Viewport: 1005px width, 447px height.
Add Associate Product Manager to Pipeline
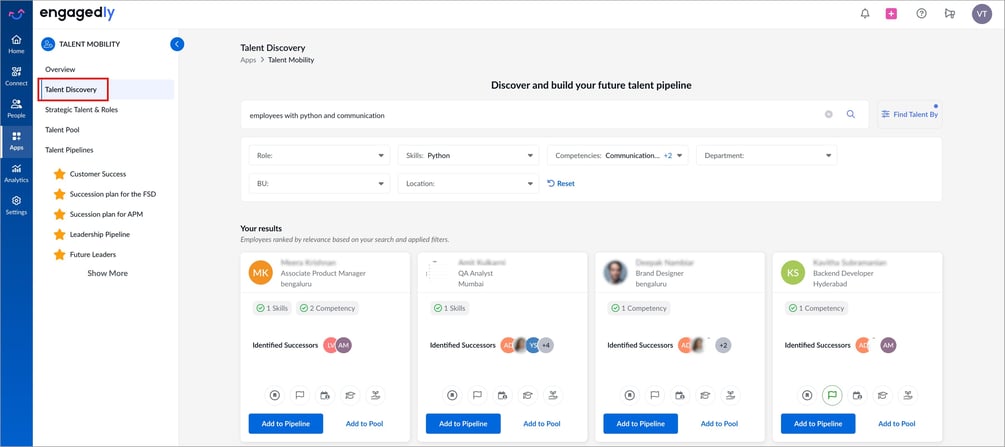[286, 424]
